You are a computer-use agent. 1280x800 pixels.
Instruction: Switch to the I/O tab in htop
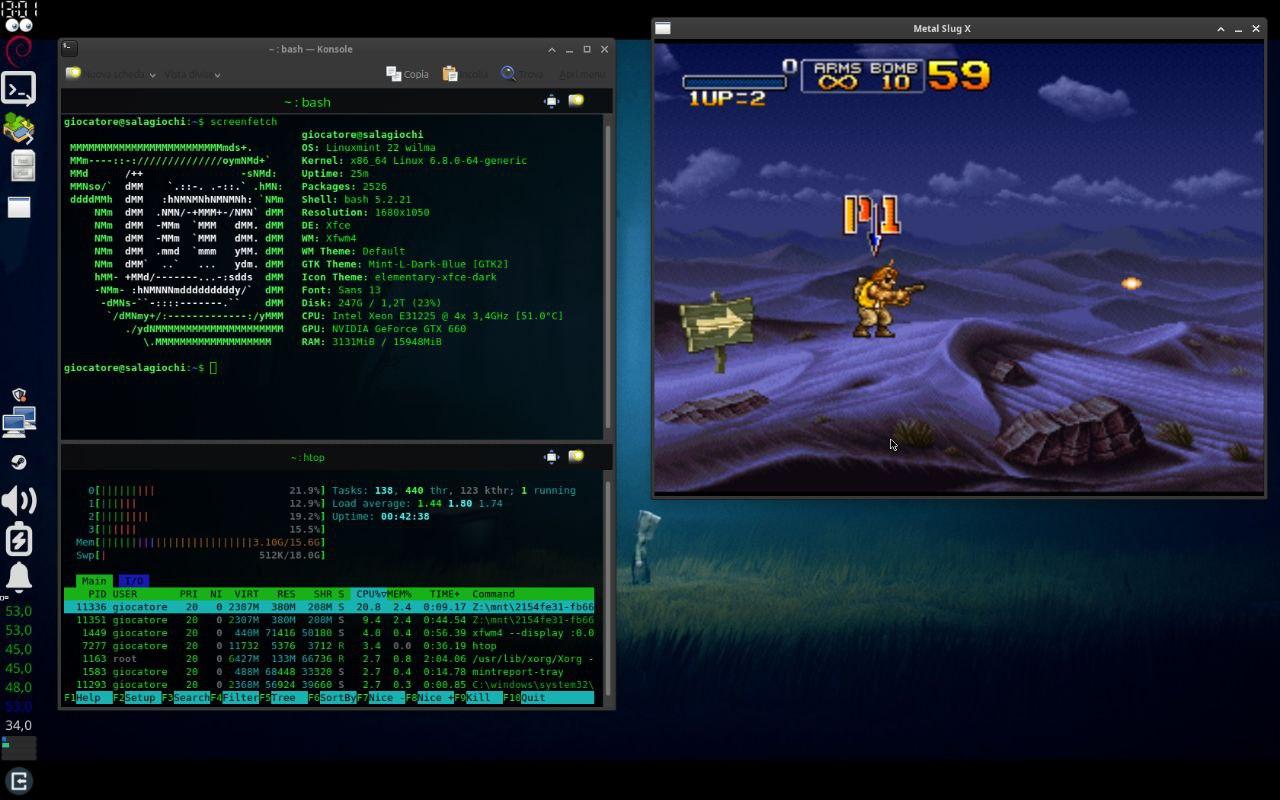click(x=133, y=581)
